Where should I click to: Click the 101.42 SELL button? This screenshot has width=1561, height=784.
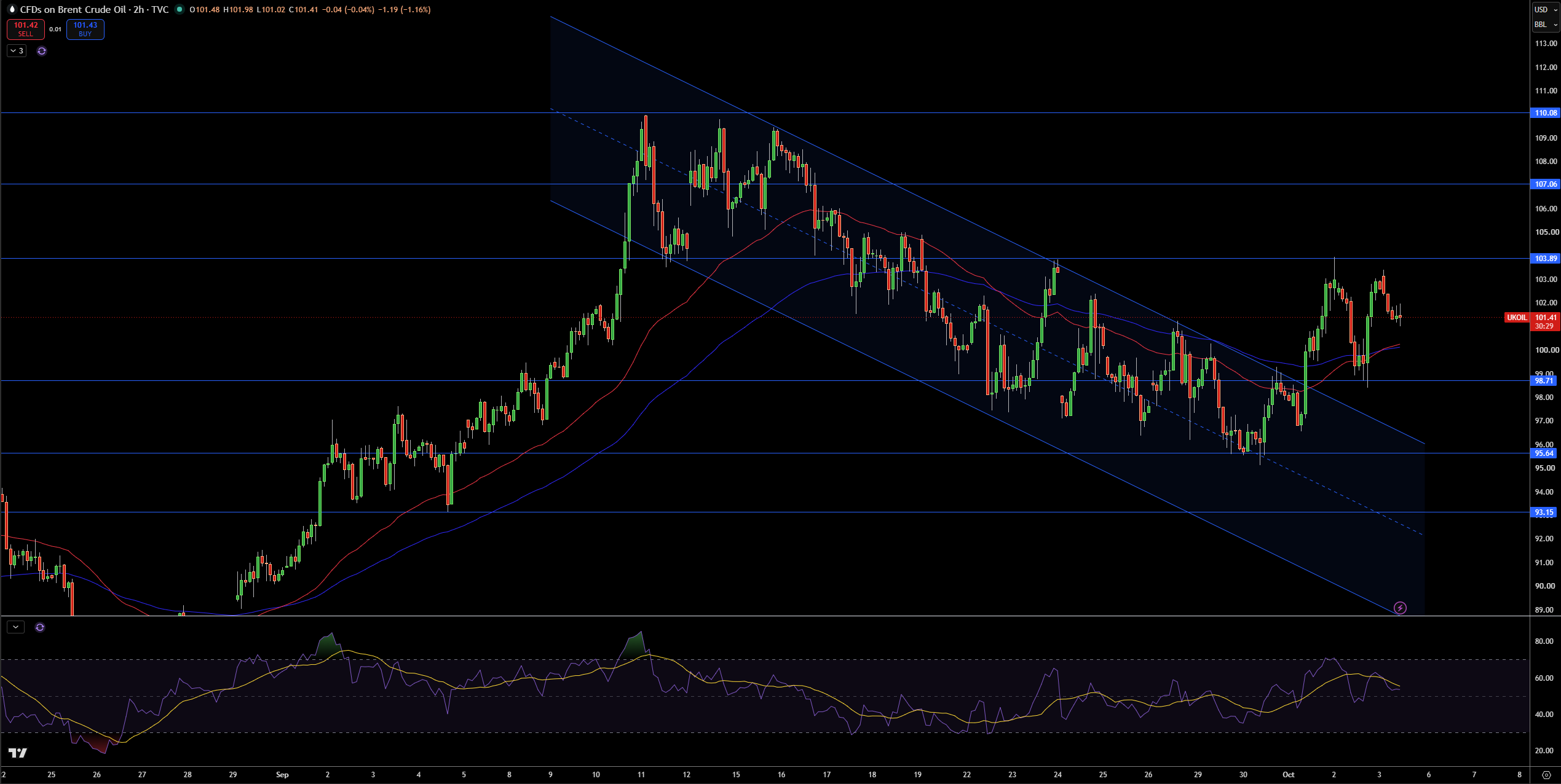26,29
